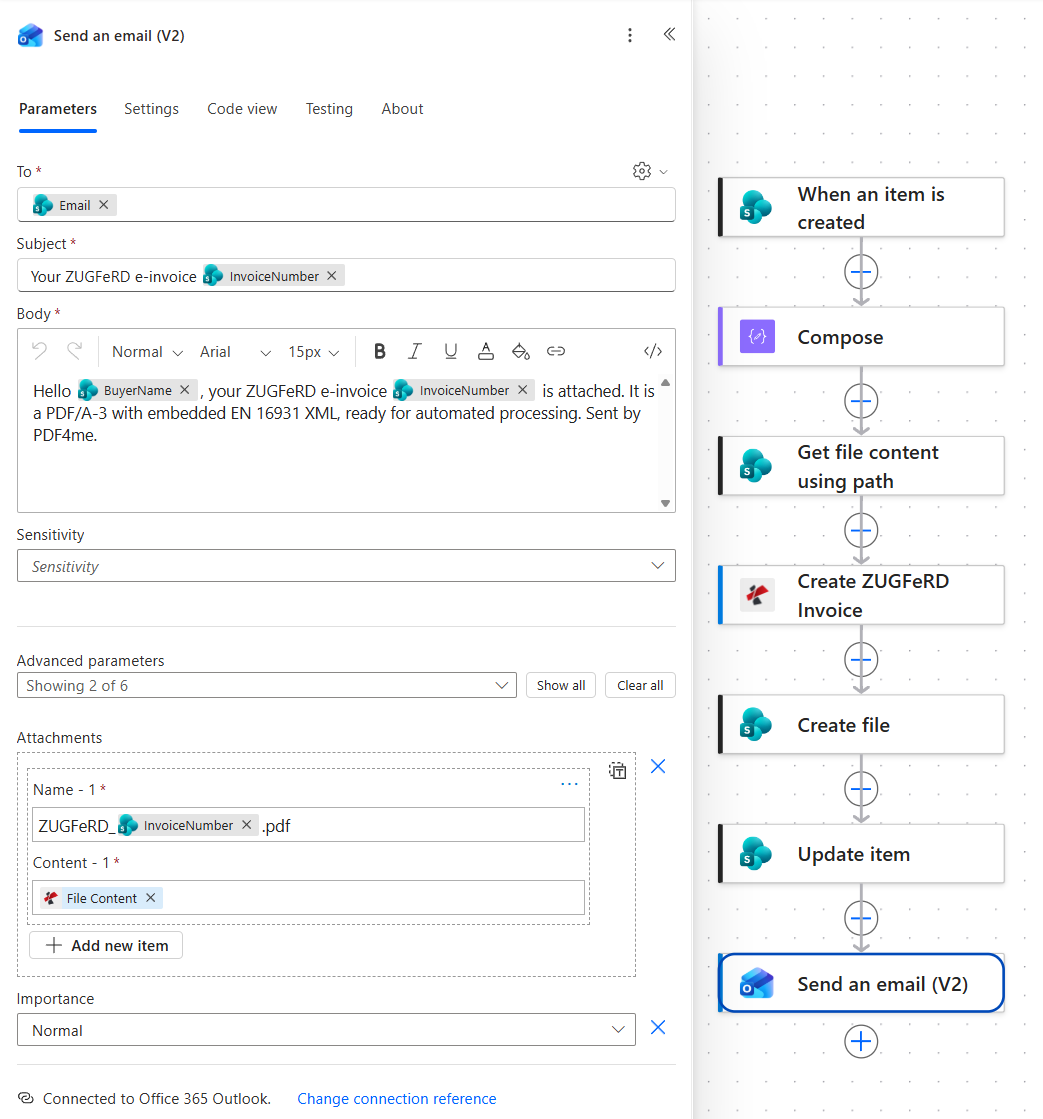Click Add new item
This screenshot has width=1043, height=1119.
[106, 946]
